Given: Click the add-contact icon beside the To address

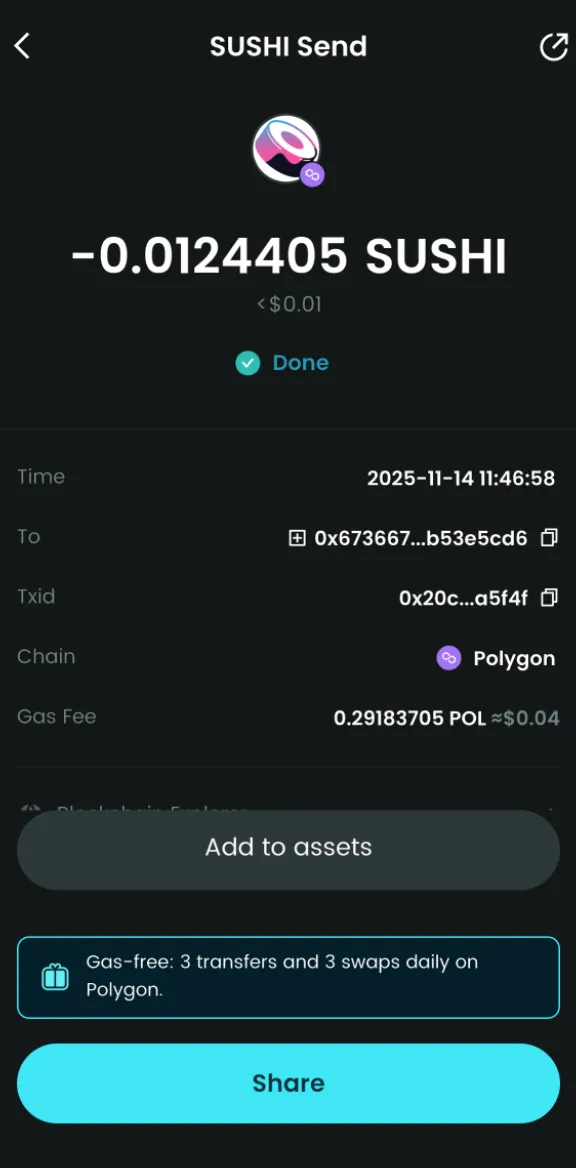Looking at the screenshot, I should [297, 537].
